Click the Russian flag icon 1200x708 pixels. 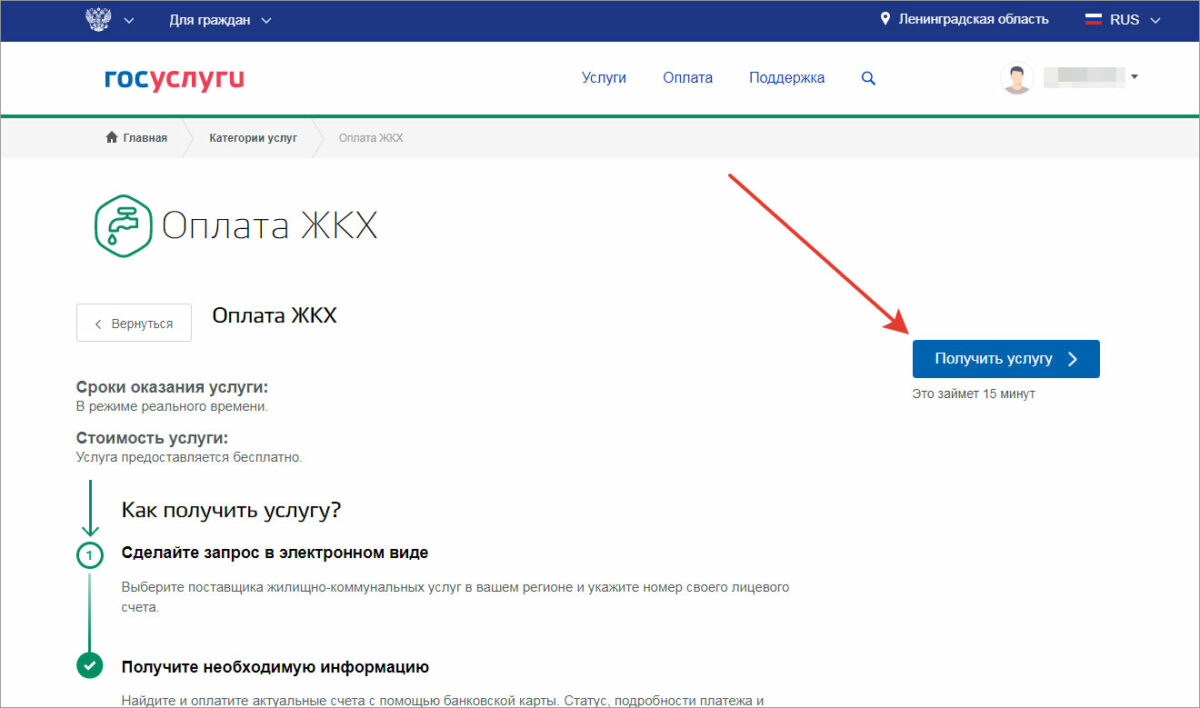click(1093, 19)
